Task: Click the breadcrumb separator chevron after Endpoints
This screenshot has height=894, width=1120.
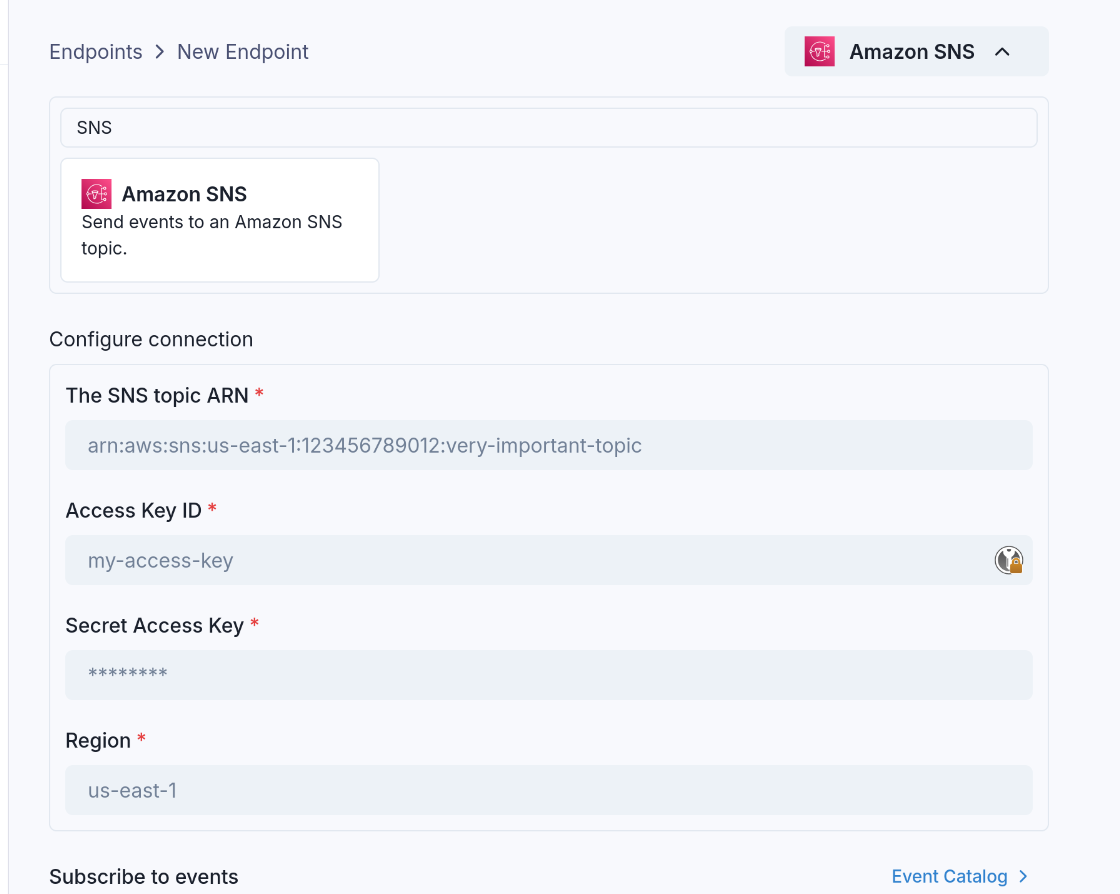Action: point(160,52)
